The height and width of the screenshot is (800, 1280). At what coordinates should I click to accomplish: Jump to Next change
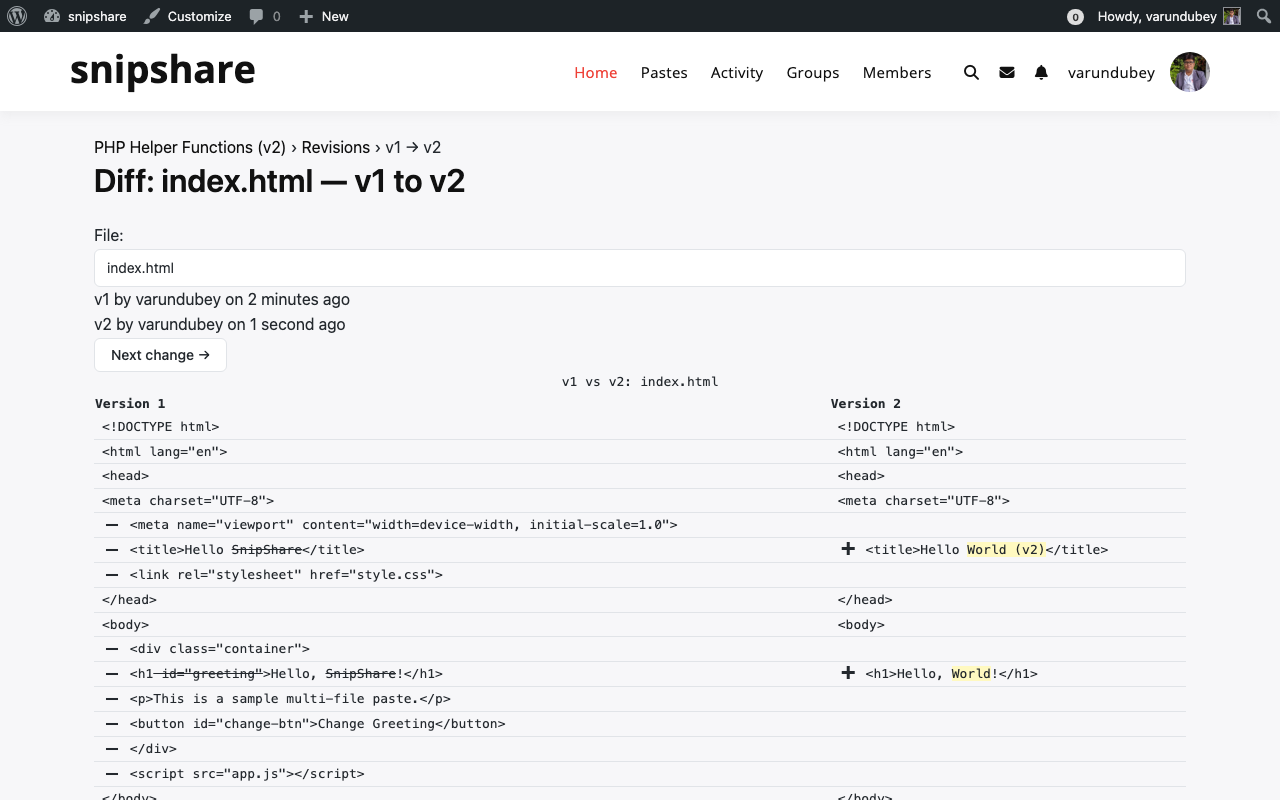coord(160,355)
